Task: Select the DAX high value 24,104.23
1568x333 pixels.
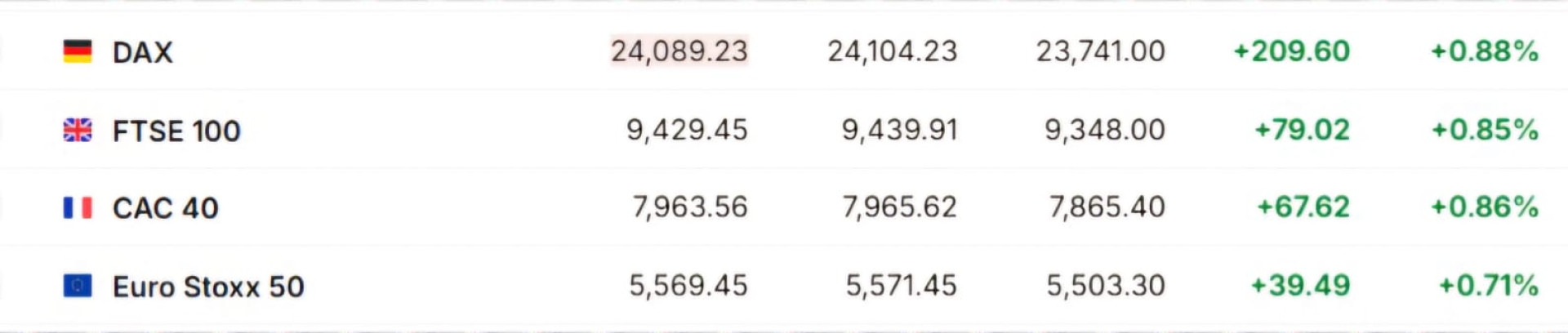Action: pos(892,51)
